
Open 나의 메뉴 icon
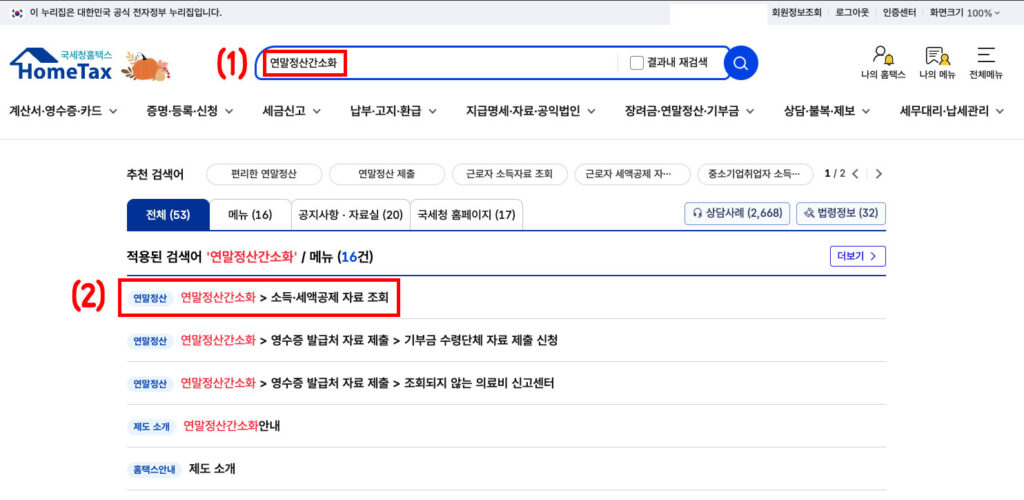937,62
